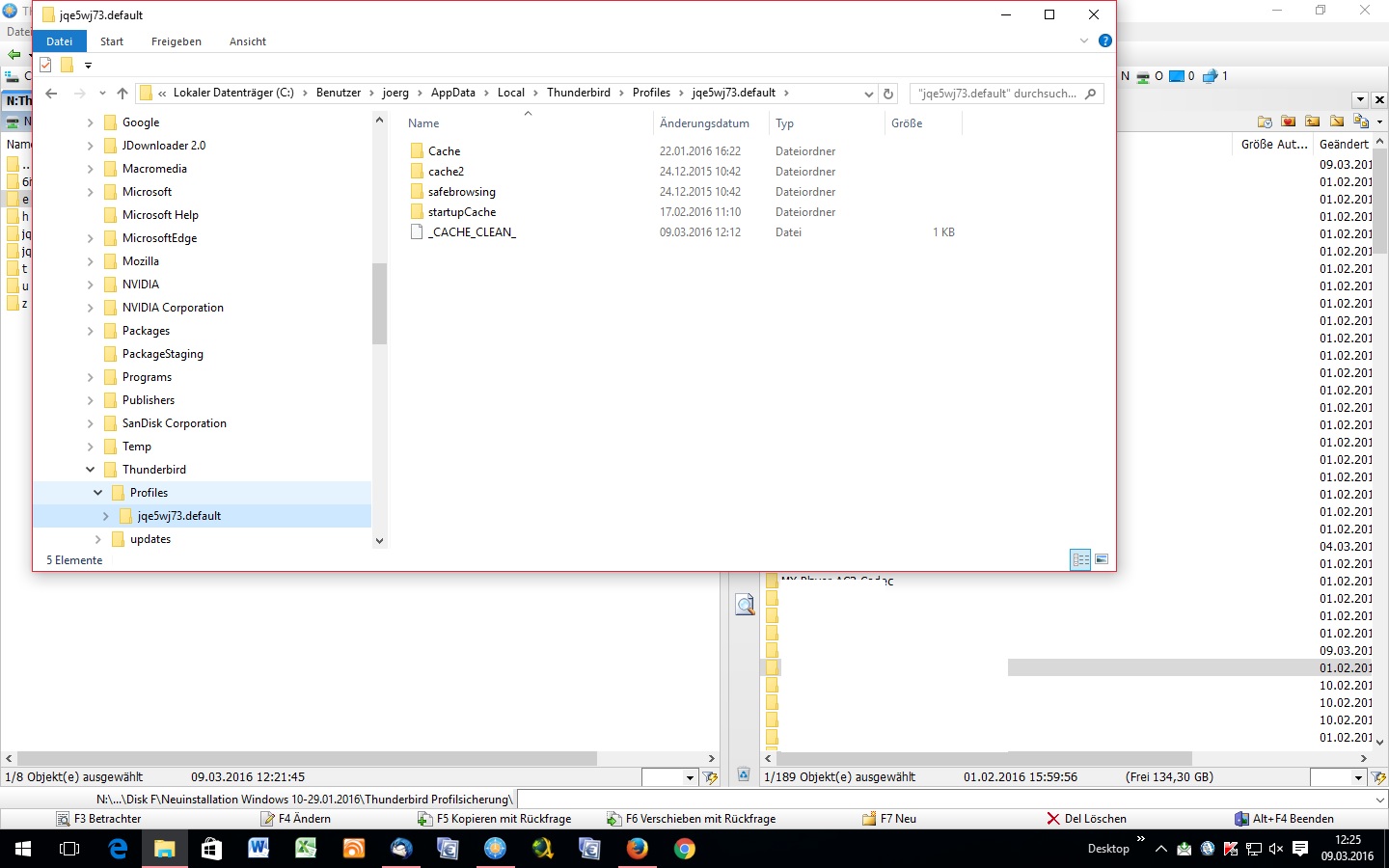Click Benutzer in the address breadcrumb
This screenshot has height=868, width=1389.
point(339,93)
